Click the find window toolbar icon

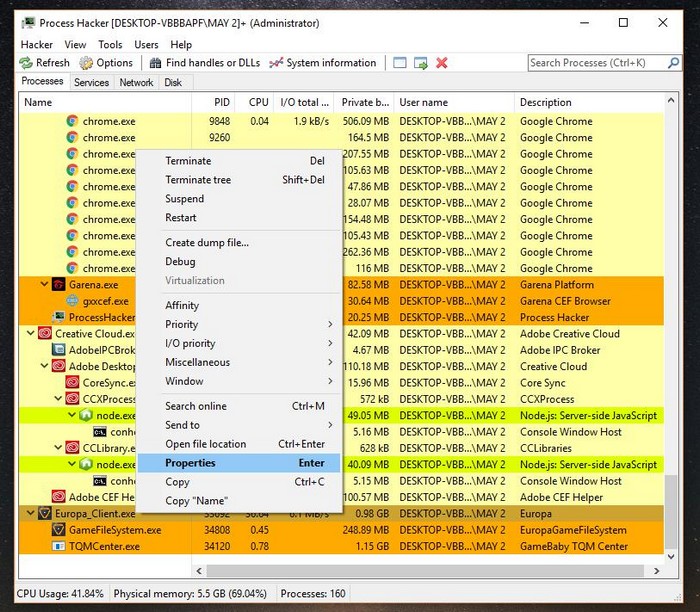point(400,63)
